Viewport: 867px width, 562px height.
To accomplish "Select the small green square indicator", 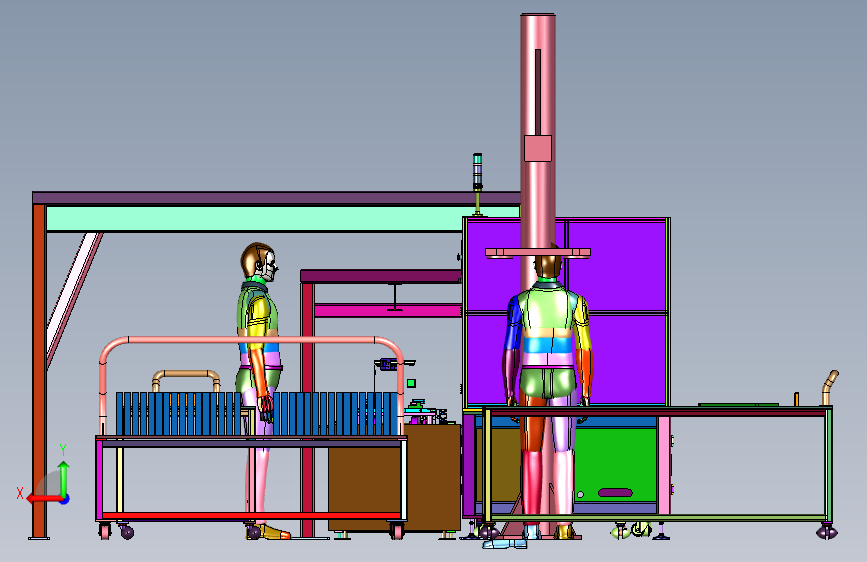I will pos(411,383).
